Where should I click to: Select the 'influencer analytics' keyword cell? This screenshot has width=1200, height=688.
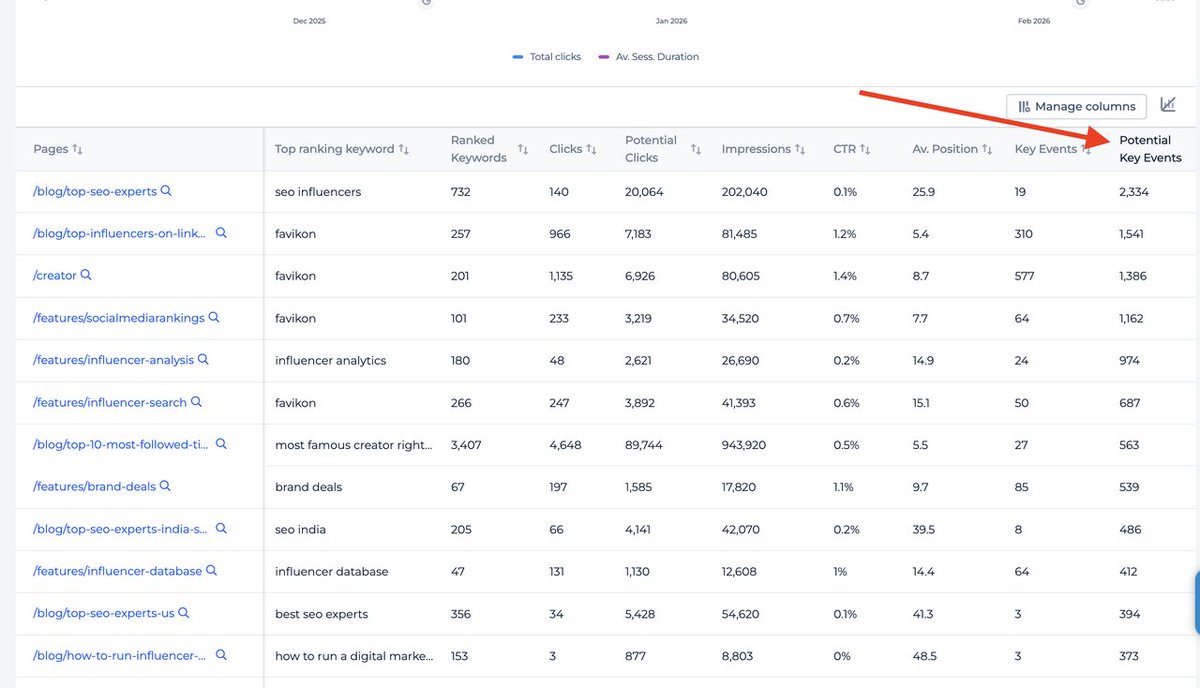point(330,360)
